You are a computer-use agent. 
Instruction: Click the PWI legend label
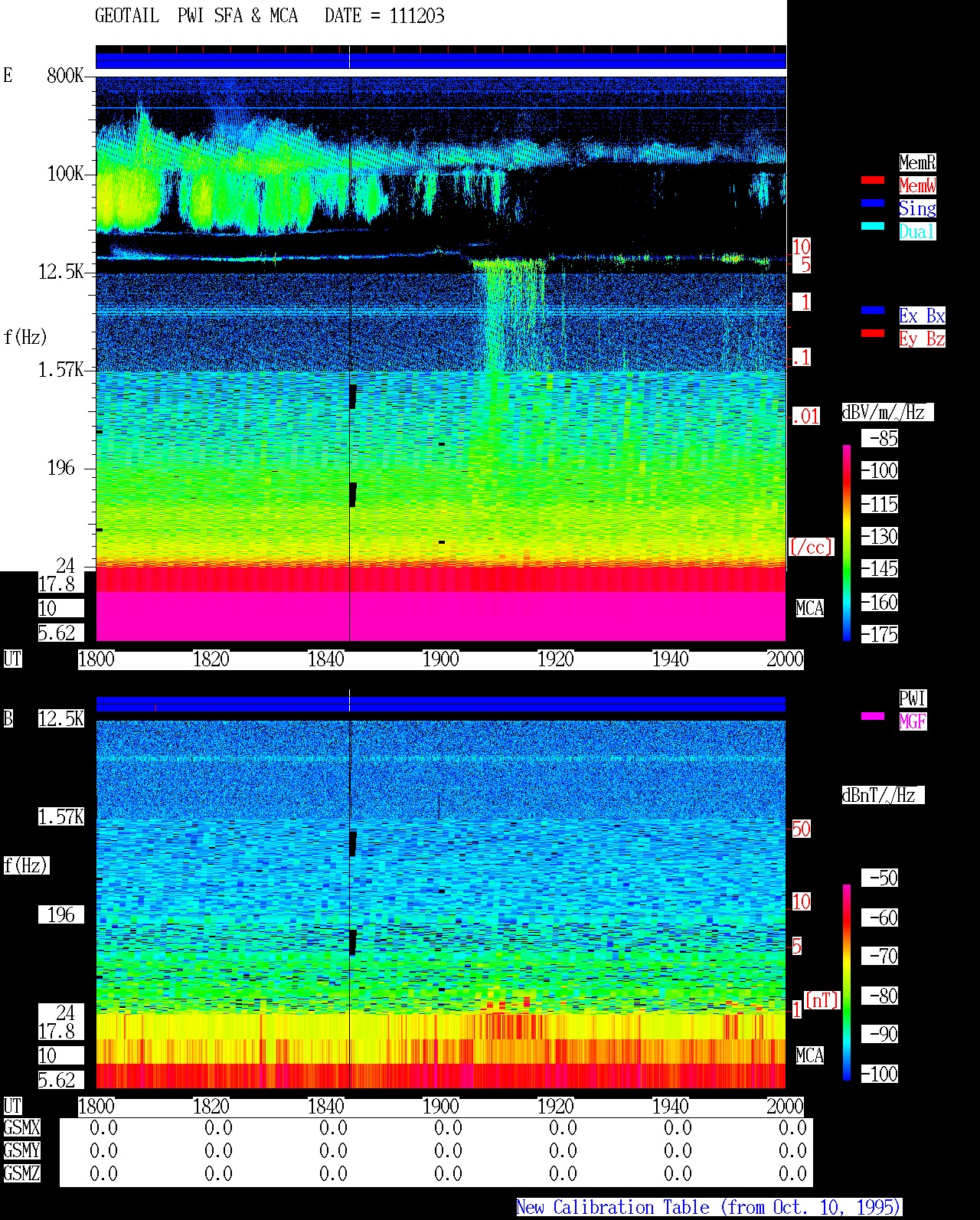click(x=913, y=698)
